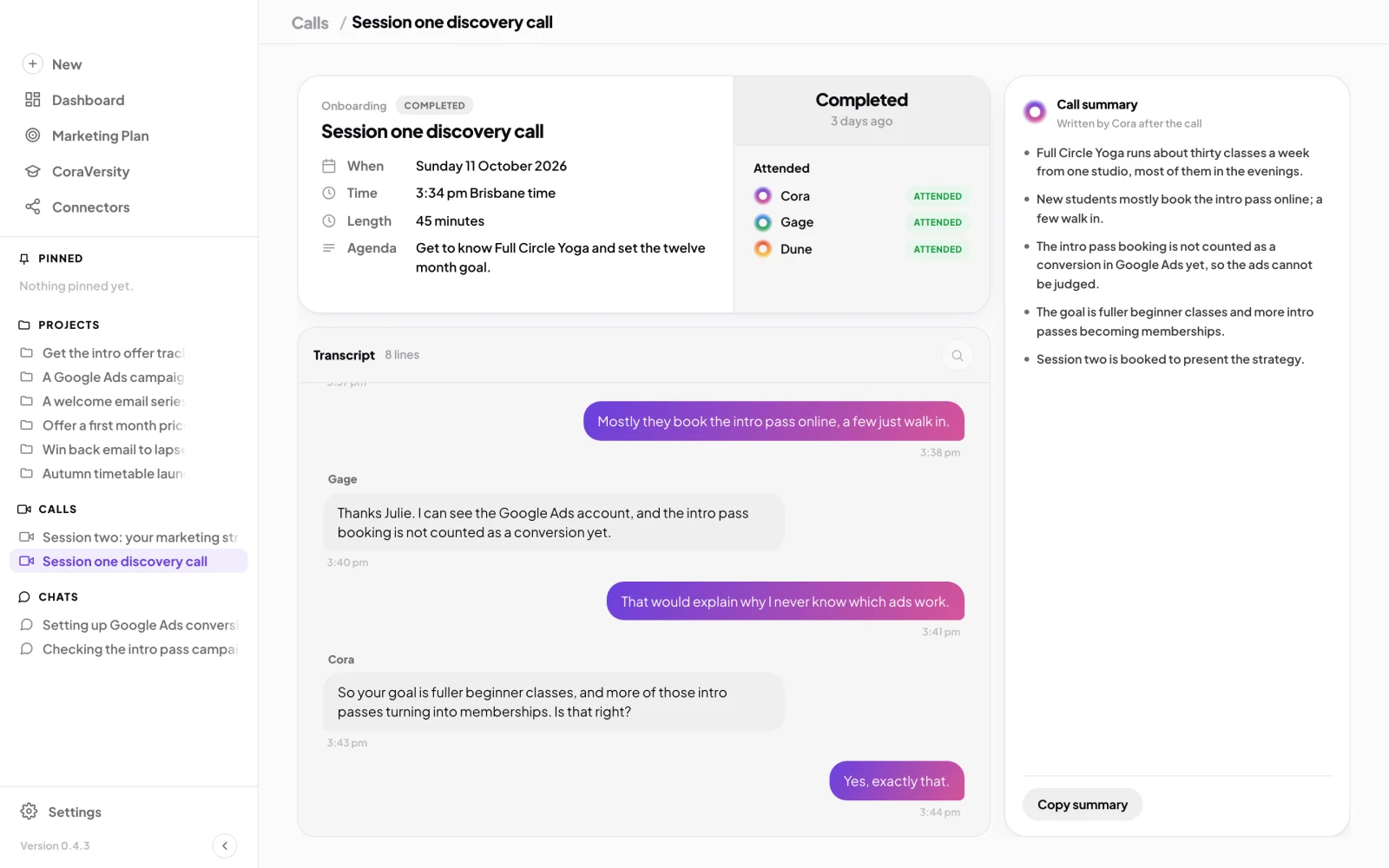Viewport: 1389px width, 868px height.
Task: Click Cora's avatar in Attended list
Action: click(x=763, y=196)
